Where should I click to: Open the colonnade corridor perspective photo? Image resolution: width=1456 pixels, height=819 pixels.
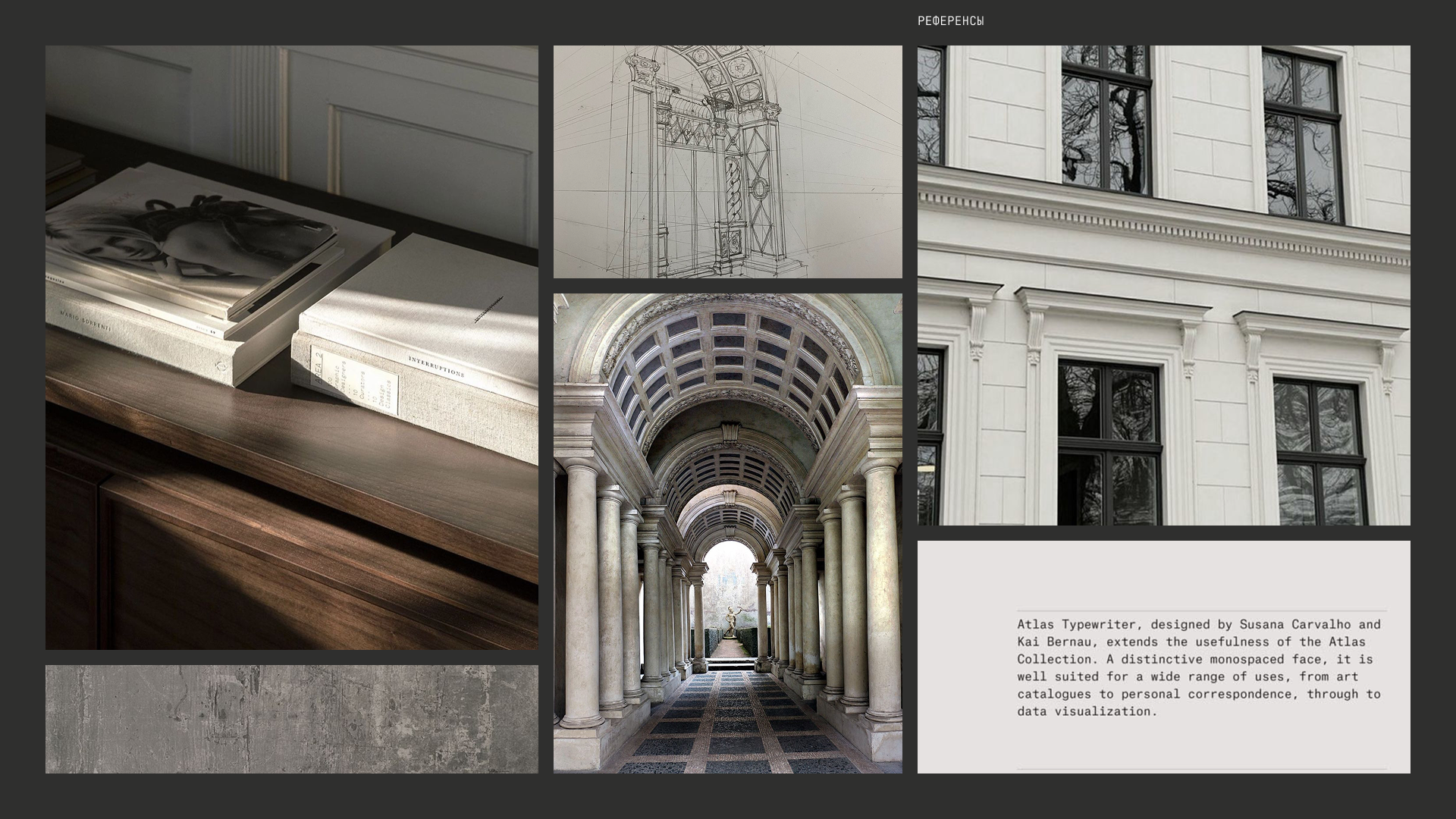(728, 533)
